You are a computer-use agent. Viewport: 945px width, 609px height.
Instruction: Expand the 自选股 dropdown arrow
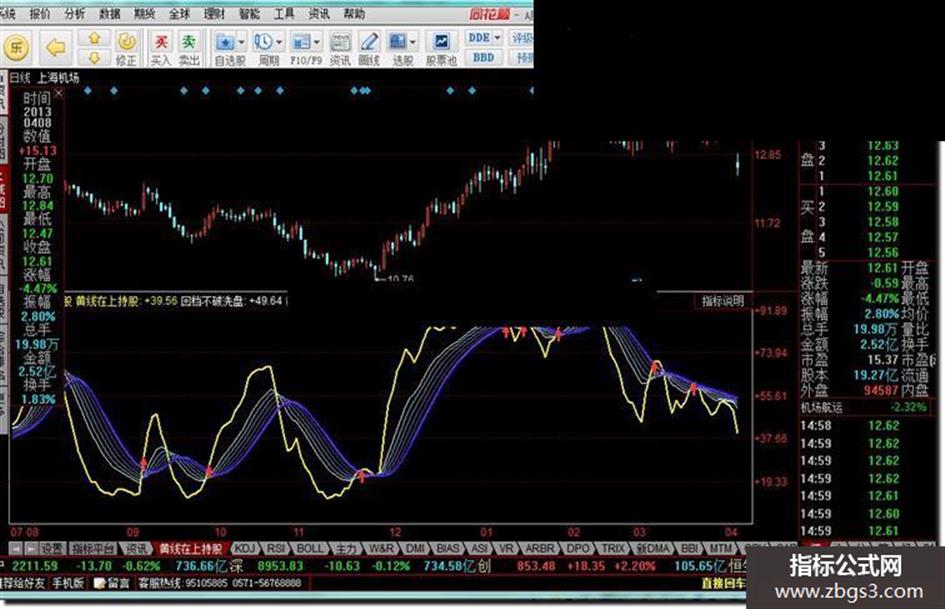click(242, 42)
